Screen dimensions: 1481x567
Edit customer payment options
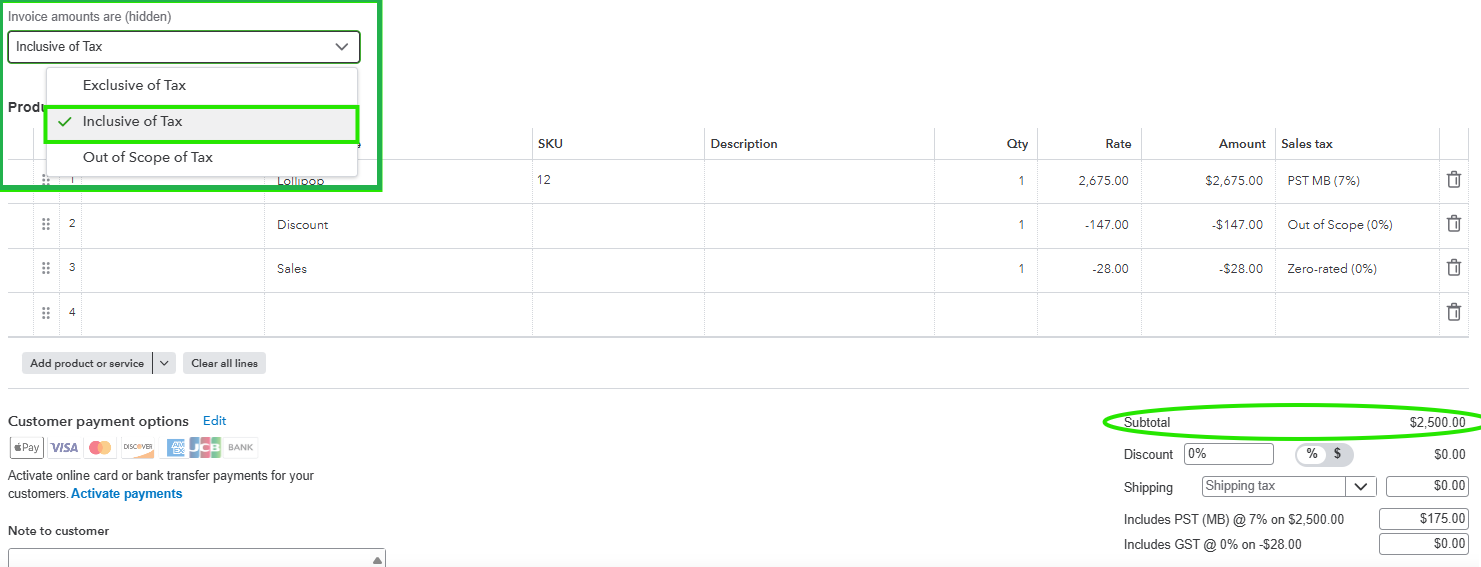point(214,421)
